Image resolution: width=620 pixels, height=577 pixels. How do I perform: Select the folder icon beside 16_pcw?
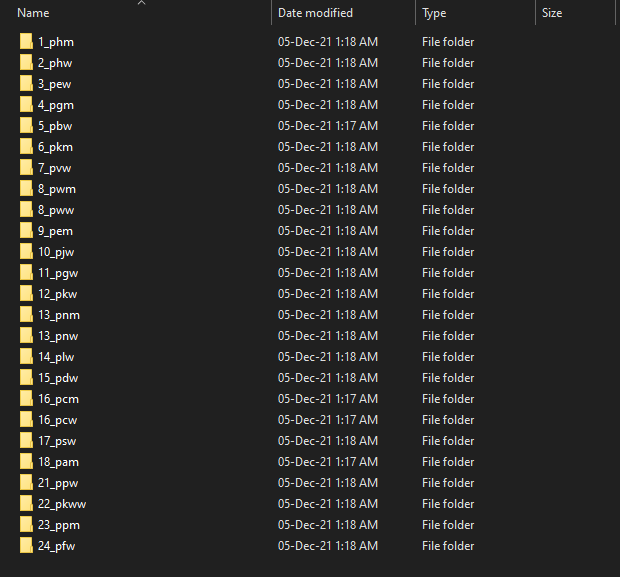tap(26, 420)
